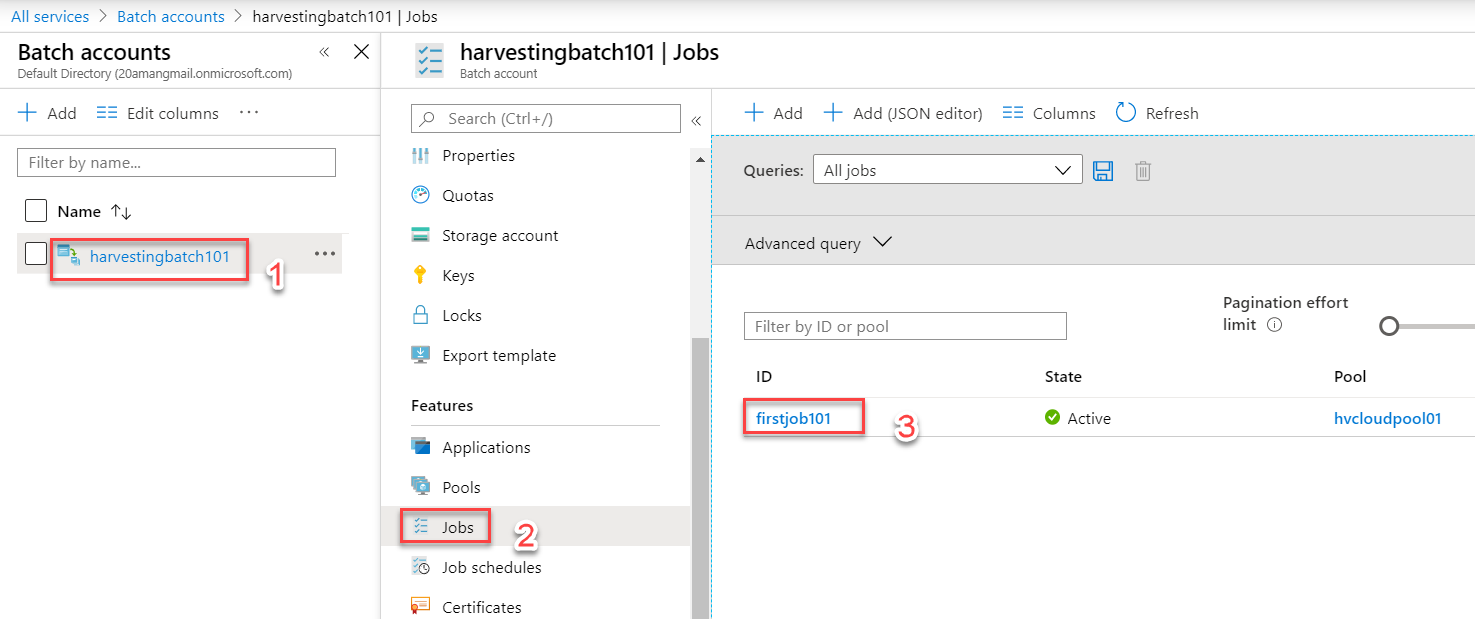
Task: Open the All jobs queries dropdown
Action: (x=948, y=170)
